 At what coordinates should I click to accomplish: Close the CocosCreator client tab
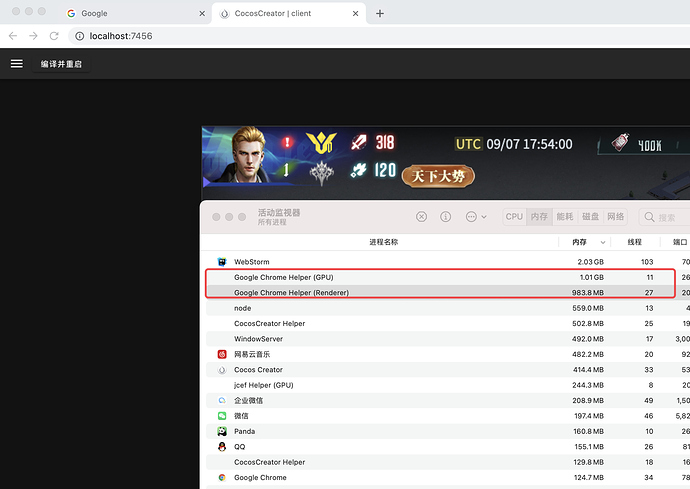coord(356,14)
